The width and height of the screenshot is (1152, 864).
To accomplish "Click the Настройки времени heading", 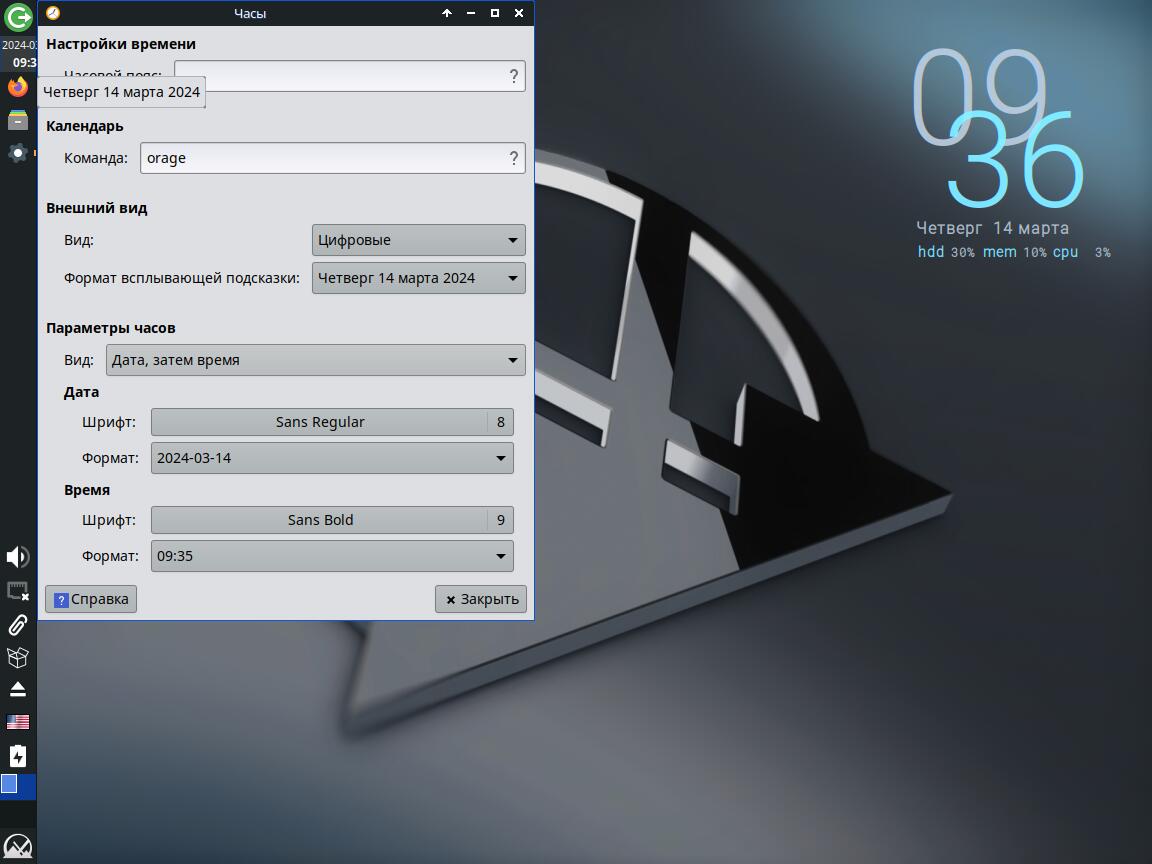I will pos(120,44).
